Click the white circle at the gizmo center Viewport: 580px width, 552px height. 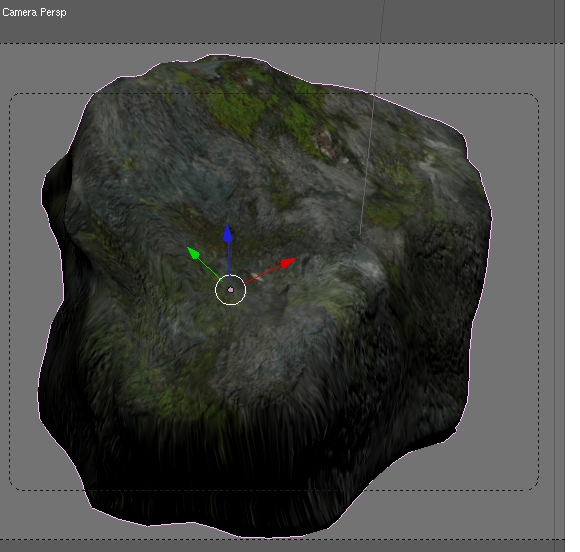click(230, 290)
